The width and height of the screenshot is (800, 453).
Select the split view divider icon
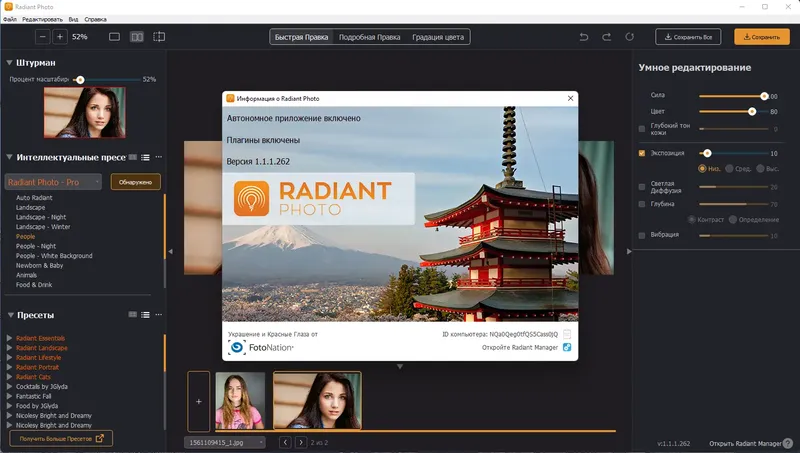pyautogui.click(x=159, y=37)
